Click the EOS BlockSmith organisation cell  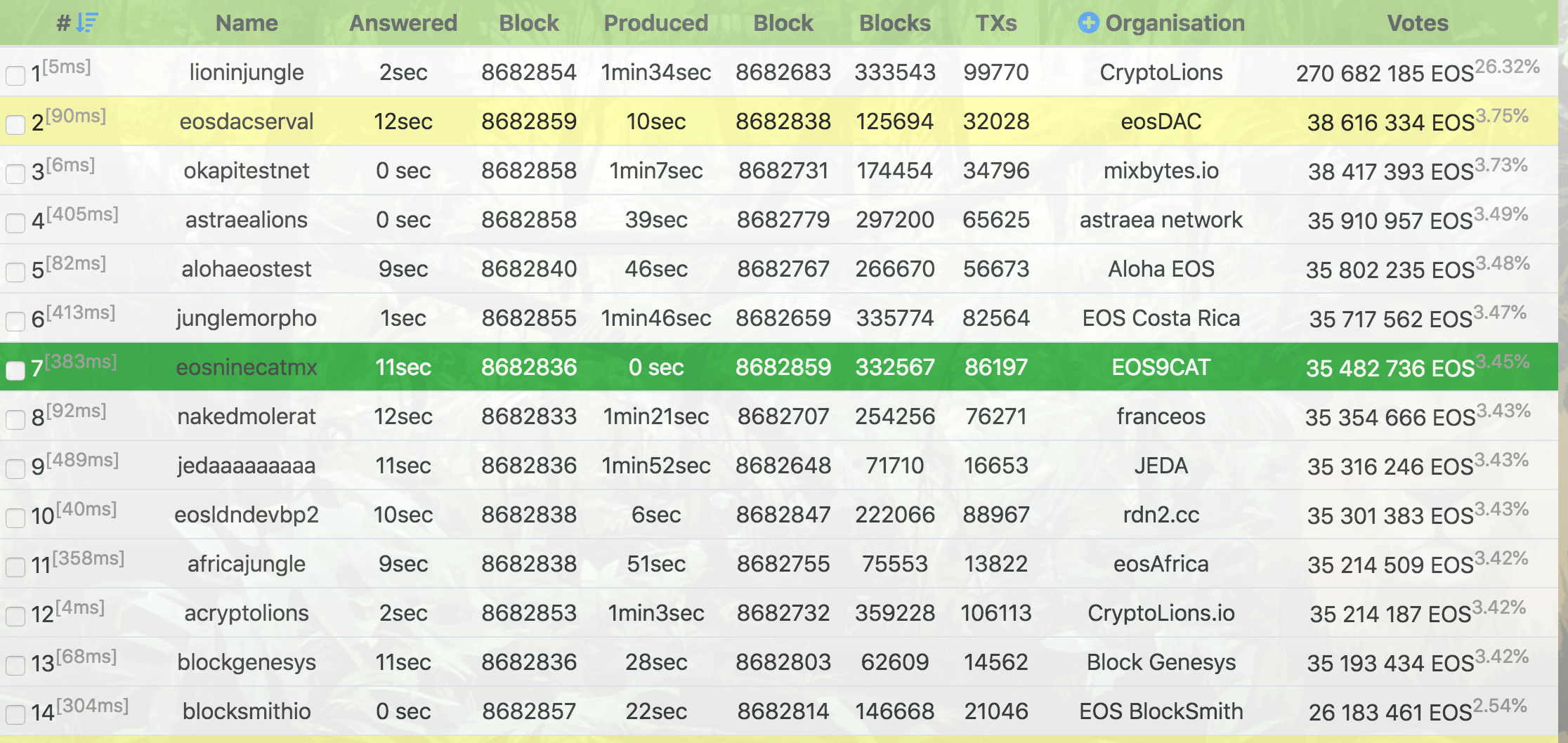[1161, 711]
